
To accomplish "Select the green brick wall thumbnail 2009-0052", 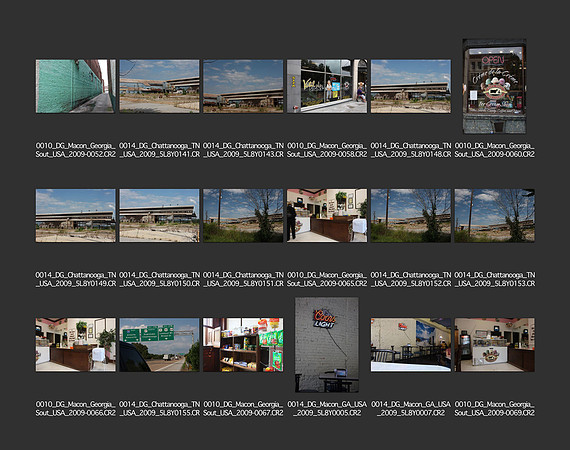I will 76,86.
